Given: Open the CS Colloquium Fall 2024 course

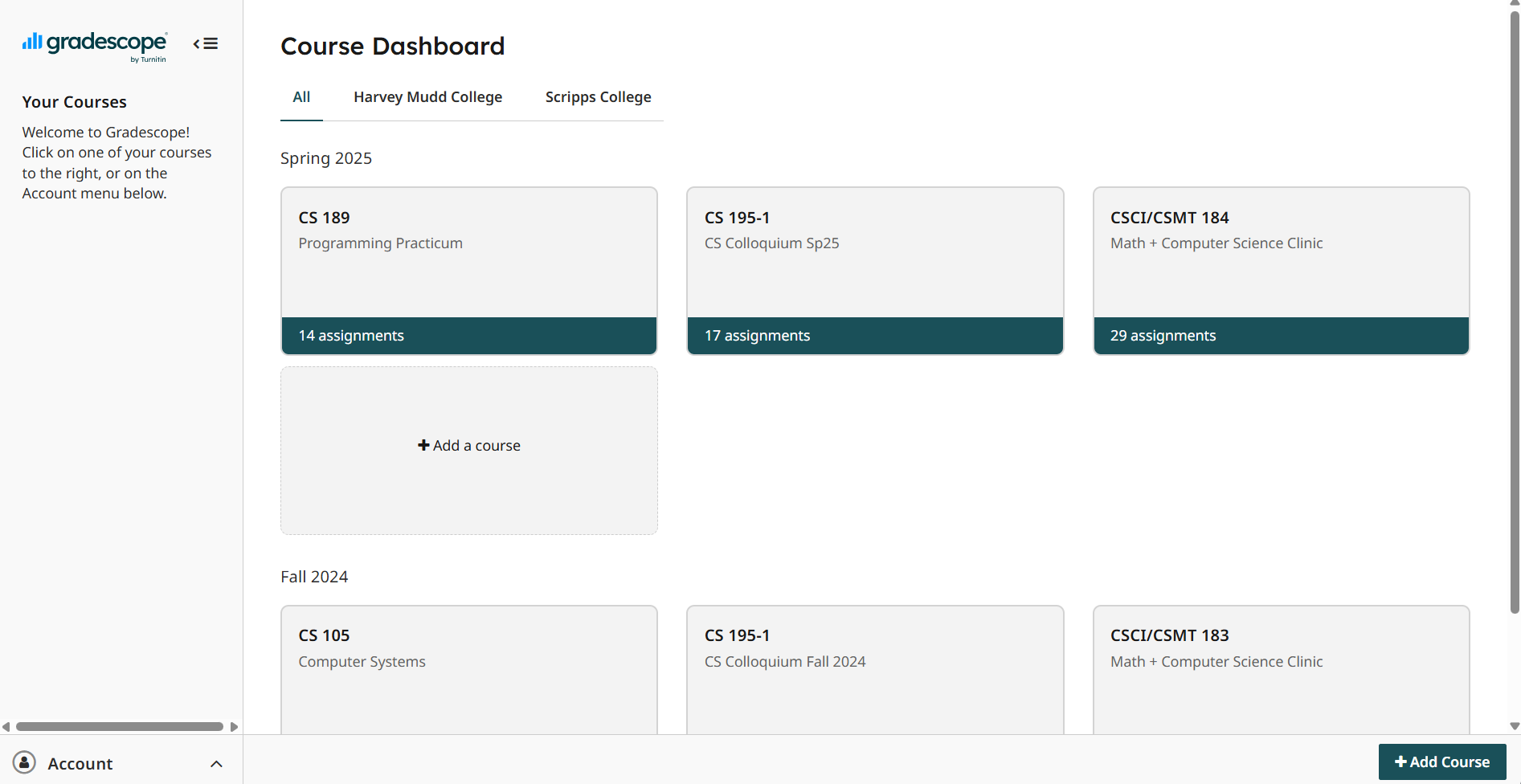Looking at the screenshot, I should pyautogui.click(x=875, y=670).
